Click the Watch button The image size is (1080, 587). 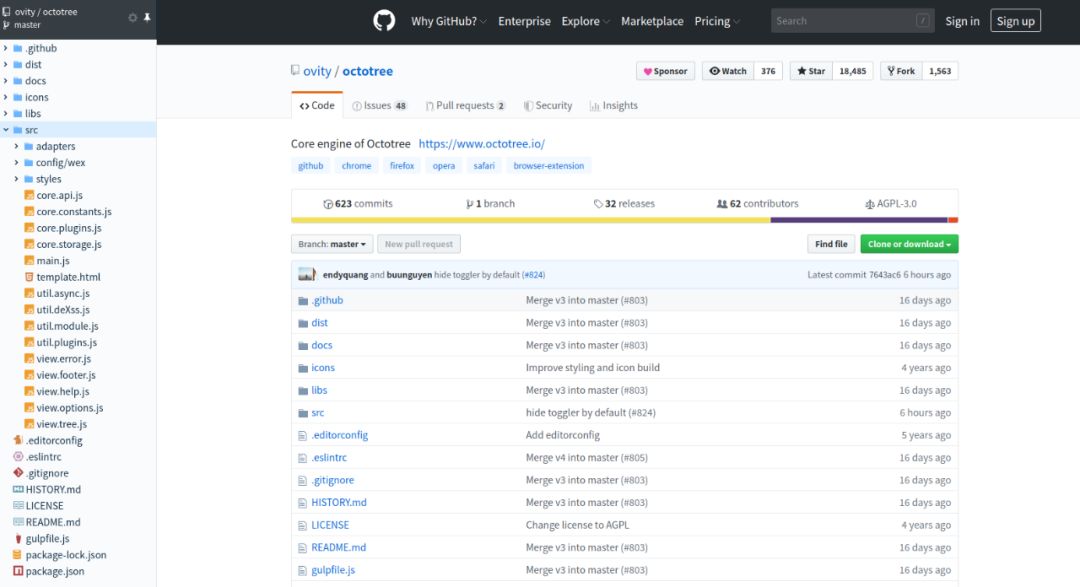coord(728,71)
